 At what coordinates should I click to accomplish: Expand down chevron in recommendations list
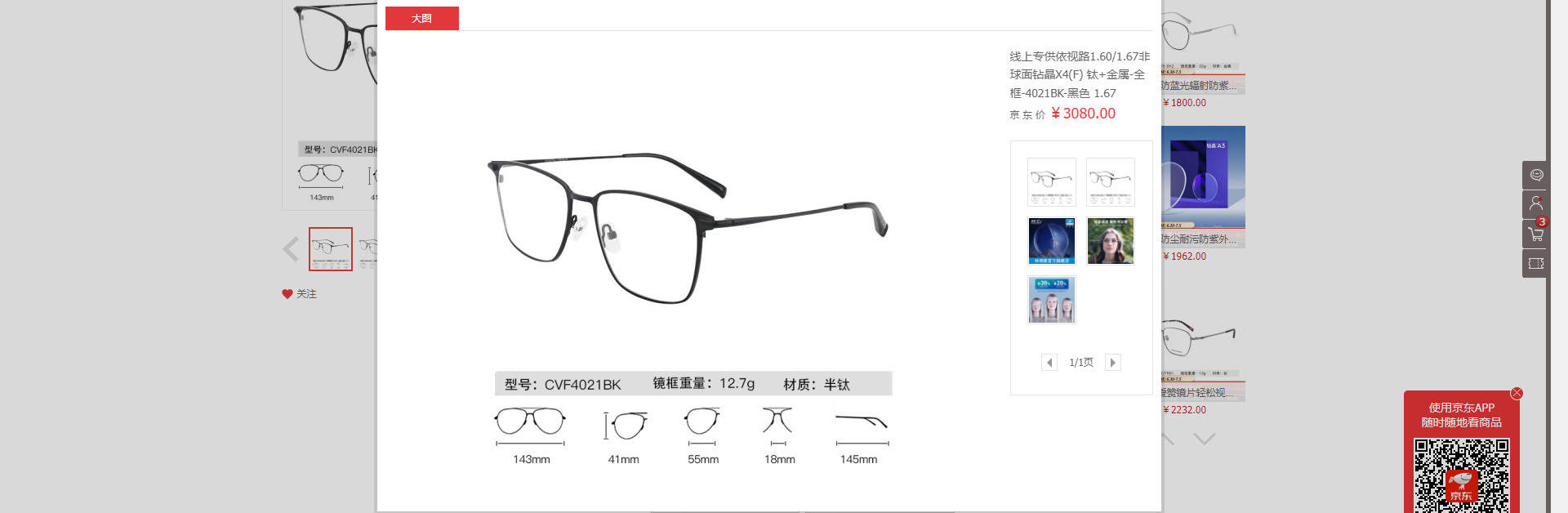1204,439
